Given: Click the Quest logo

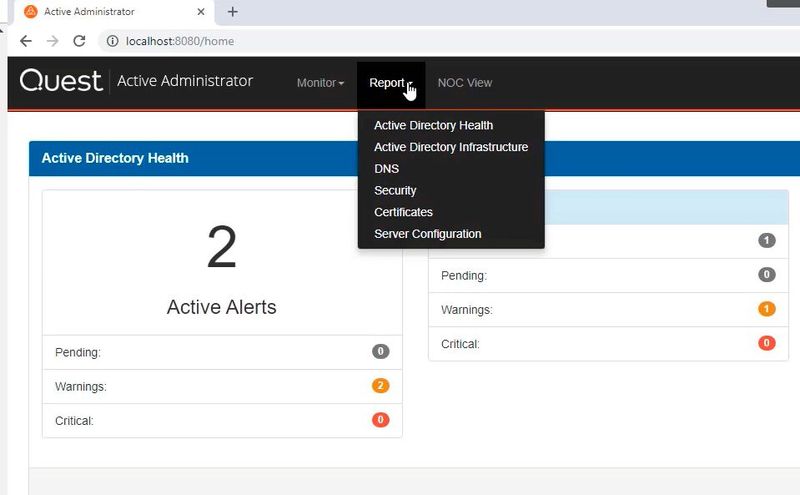Looking at the screenshot, I should [61, 82].
